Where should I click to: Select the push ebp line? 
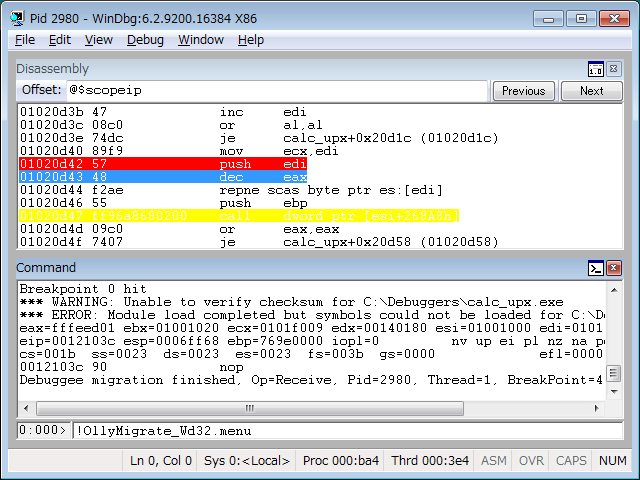(163, 203)
